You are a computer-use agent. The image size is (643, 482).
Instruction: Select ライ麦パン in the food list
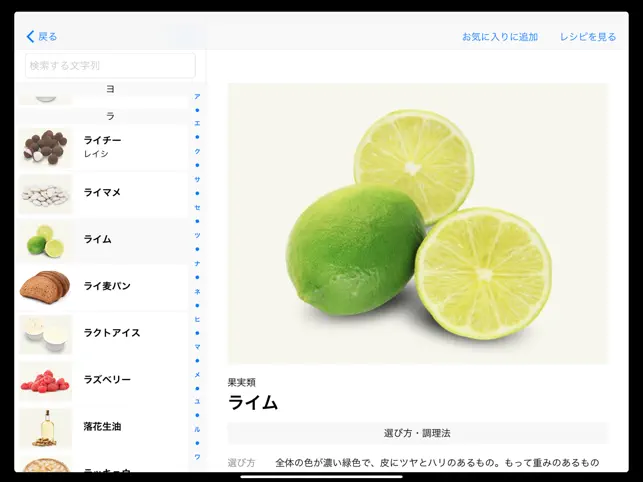(x=103, y=288)
